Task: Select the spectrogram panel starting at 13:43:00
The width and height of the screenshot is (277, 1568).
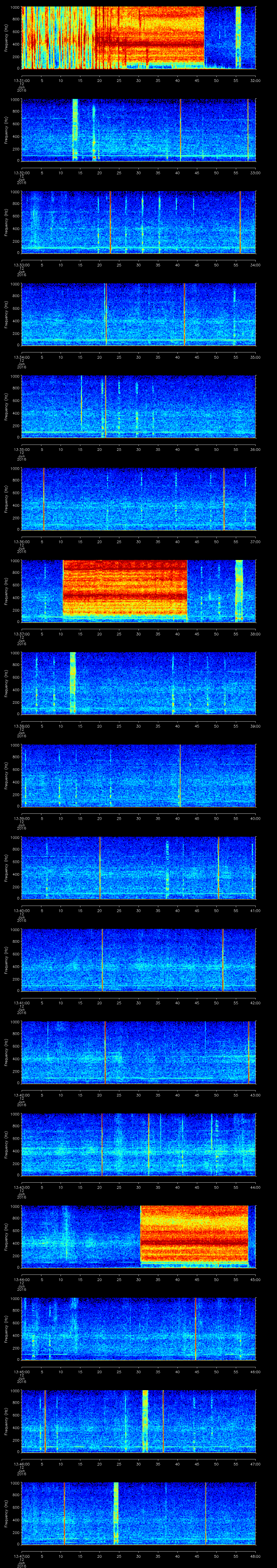Action: pos(138,1144)
